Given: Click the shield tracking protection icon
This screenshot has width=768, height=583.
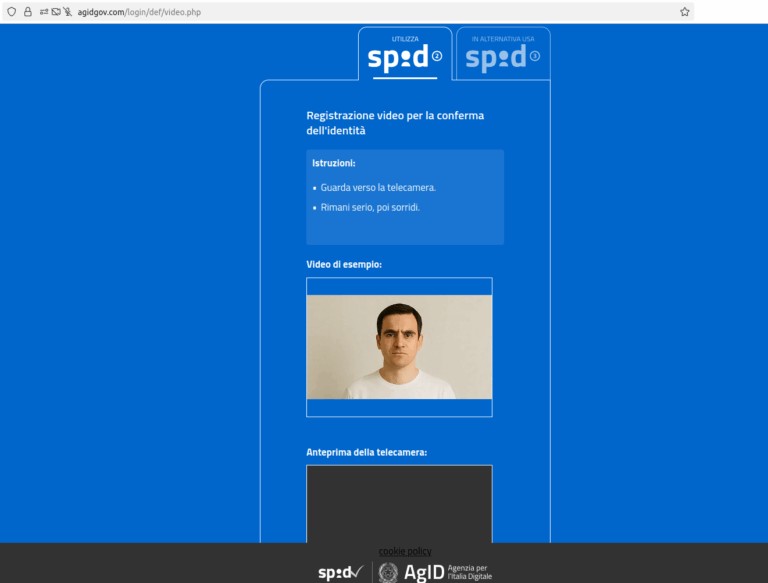Looking at the screenshot, I should [12, 12].
